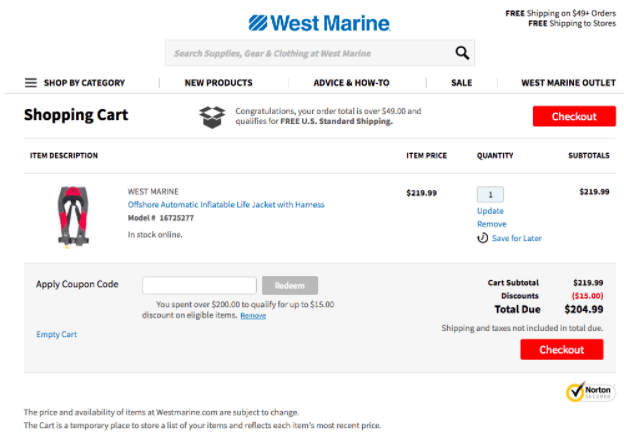Screen dimensions: 624x433
Task: Click the search magnifying glass icon
Action: 461,53
